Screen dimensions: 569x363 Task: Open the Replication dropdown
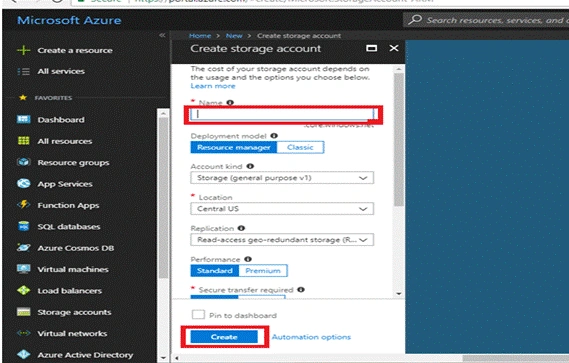(x=282, y=240)
